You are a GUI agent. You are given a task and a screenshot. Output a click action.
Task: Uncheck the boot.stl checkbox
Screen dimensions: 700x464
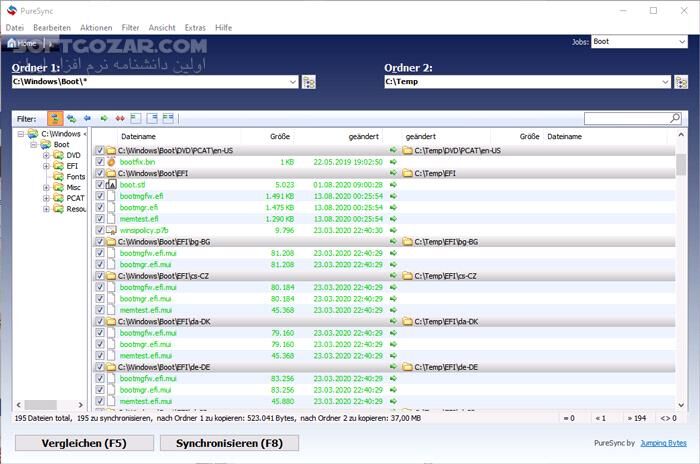(100, 184)
